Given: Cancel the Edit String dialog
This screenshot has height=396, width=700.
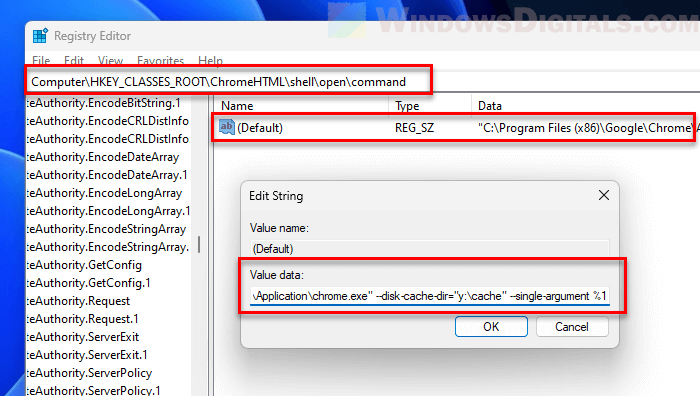Looking at the screenshot, I should 572,326.
